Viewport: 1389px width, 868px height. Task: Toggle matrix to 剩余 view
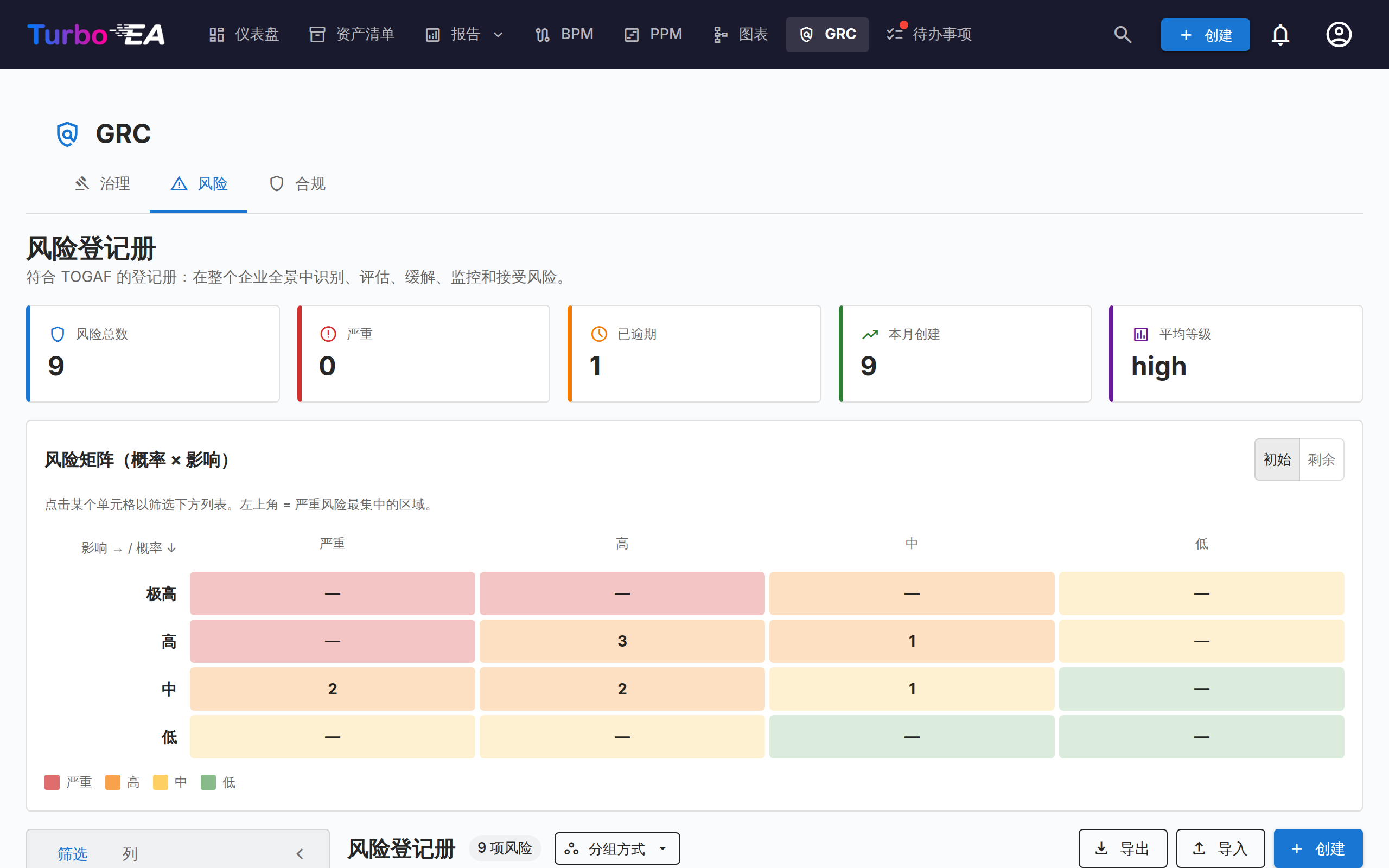(x=1321, y=459)
